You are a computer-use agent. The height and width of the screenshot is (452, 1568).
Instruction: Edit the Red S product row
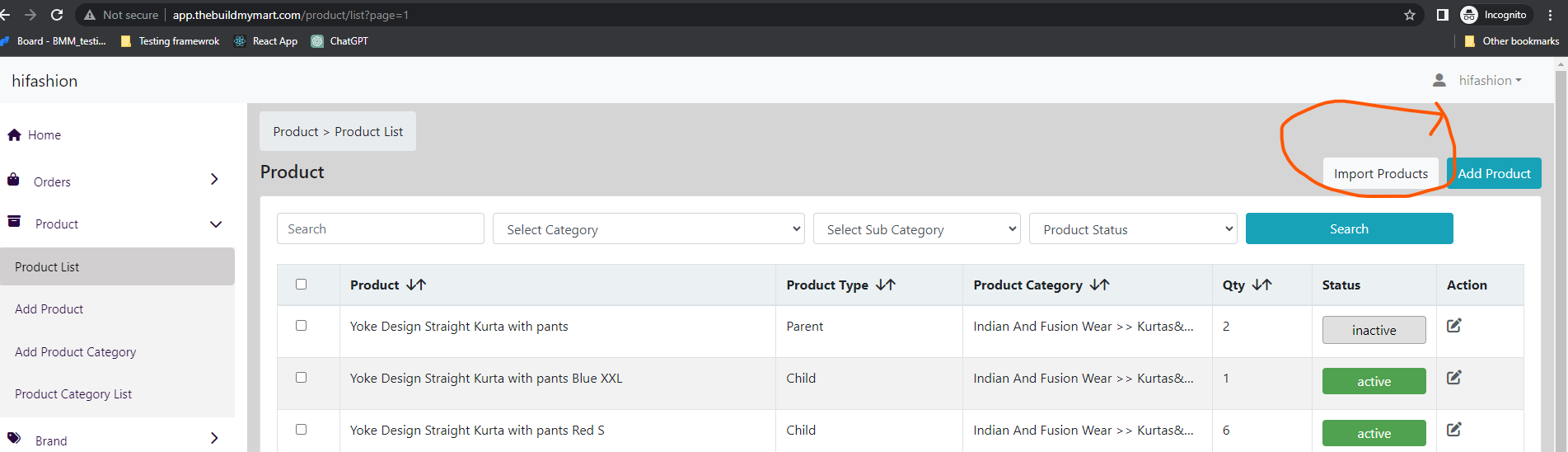(x=1454, y=430)
